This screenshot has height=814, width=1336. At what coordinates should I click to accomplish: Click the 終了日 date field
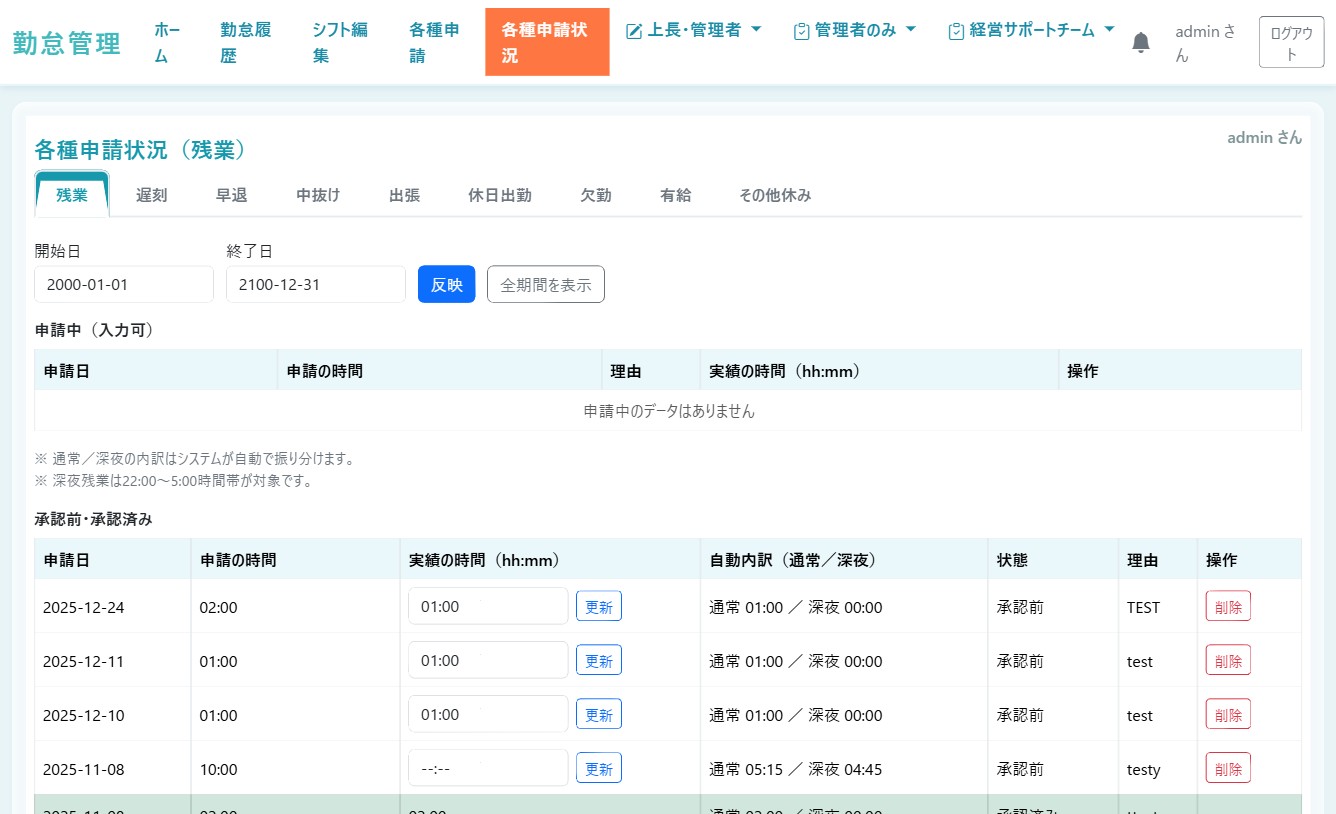(316, 284)
